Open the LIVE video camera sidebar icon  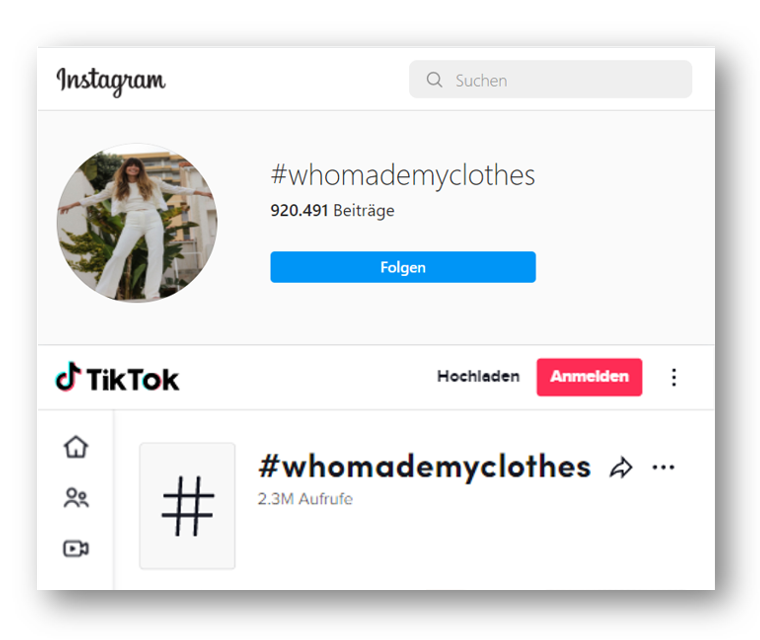coord(76,549)
